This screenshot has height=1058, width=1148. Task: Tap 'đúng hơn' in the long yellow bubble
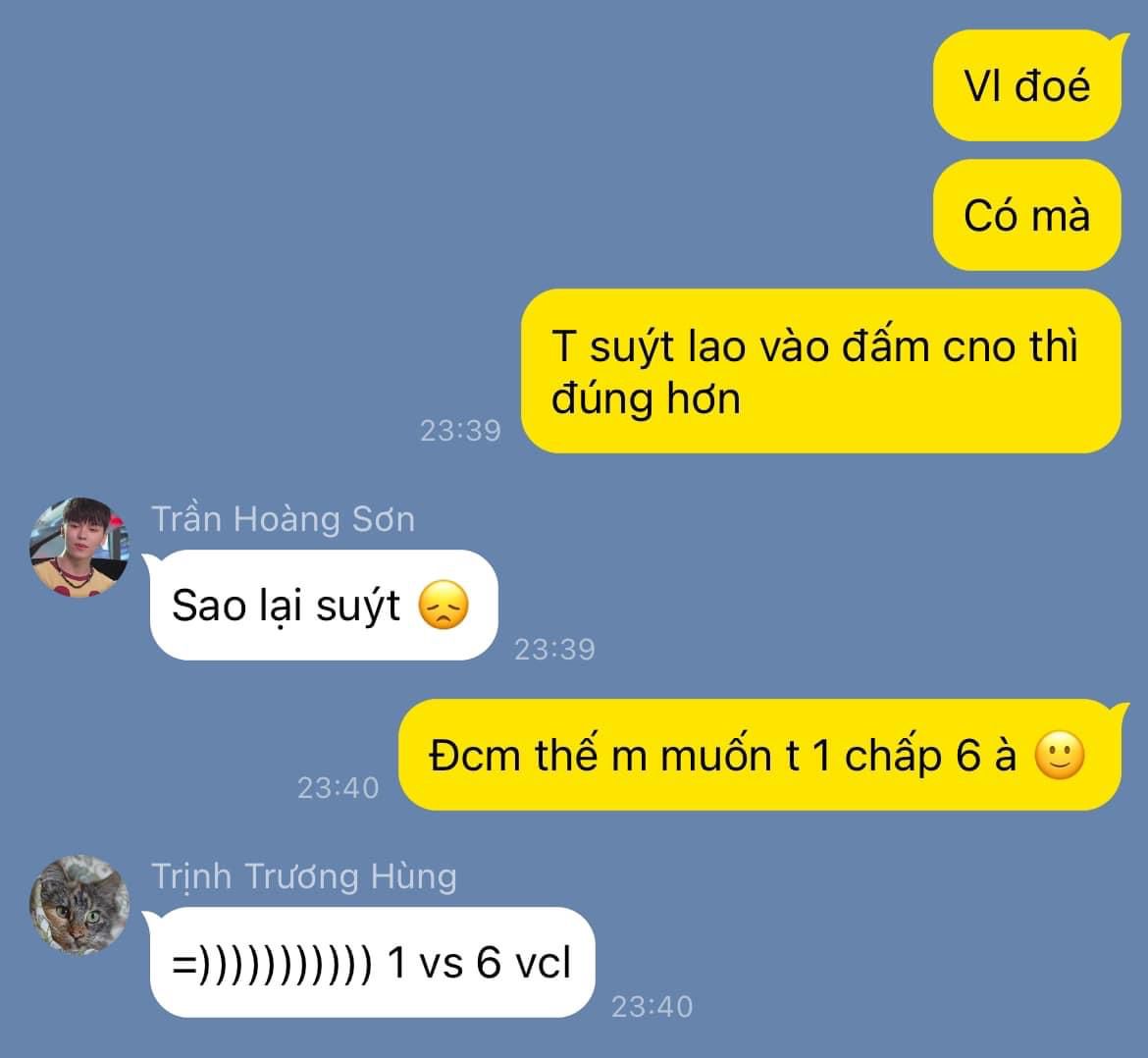(x=646, y=399)
